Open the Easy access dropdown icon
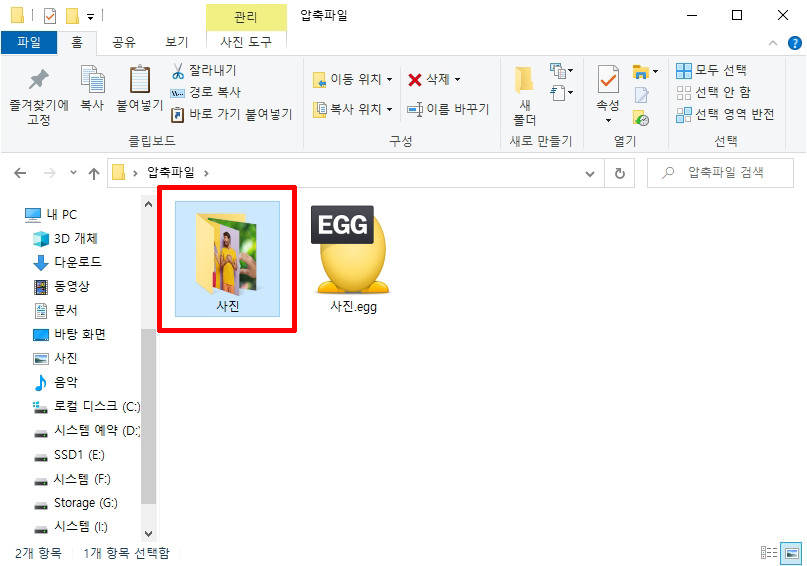 [561, 93]
